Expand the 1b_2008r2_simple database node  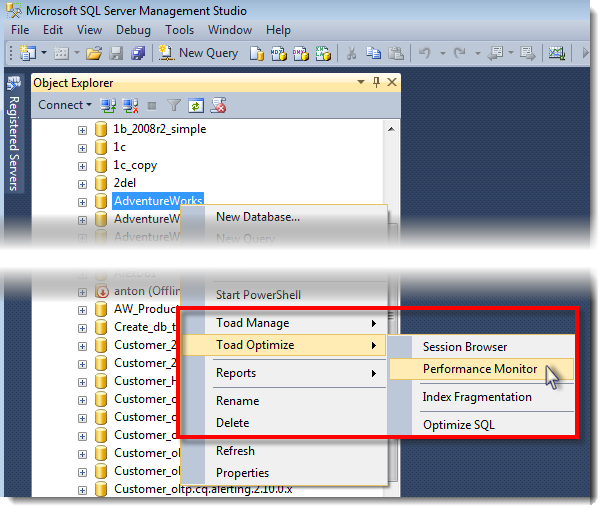point(82,130)
